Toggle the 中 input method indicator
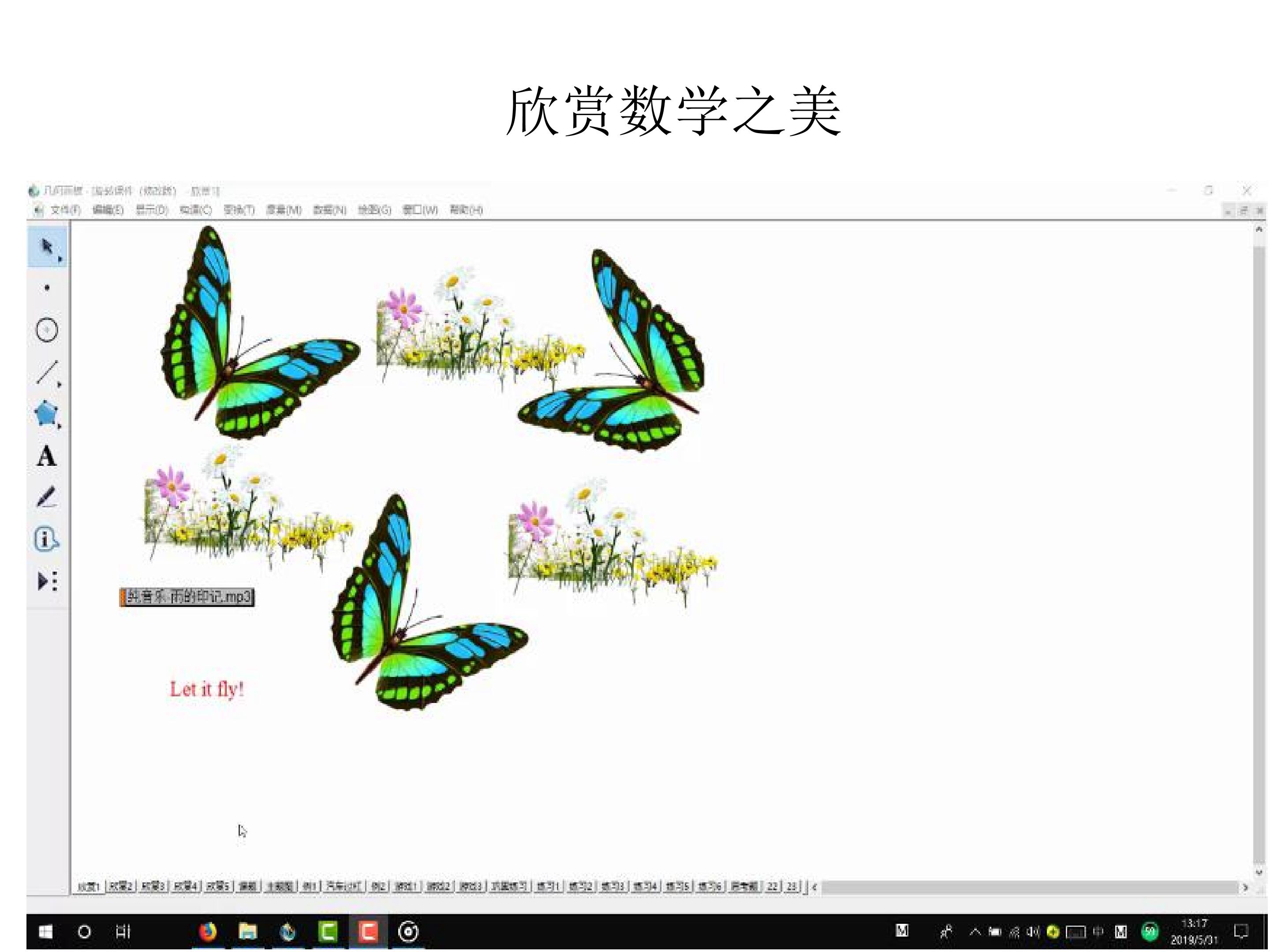 [1098, 931]
